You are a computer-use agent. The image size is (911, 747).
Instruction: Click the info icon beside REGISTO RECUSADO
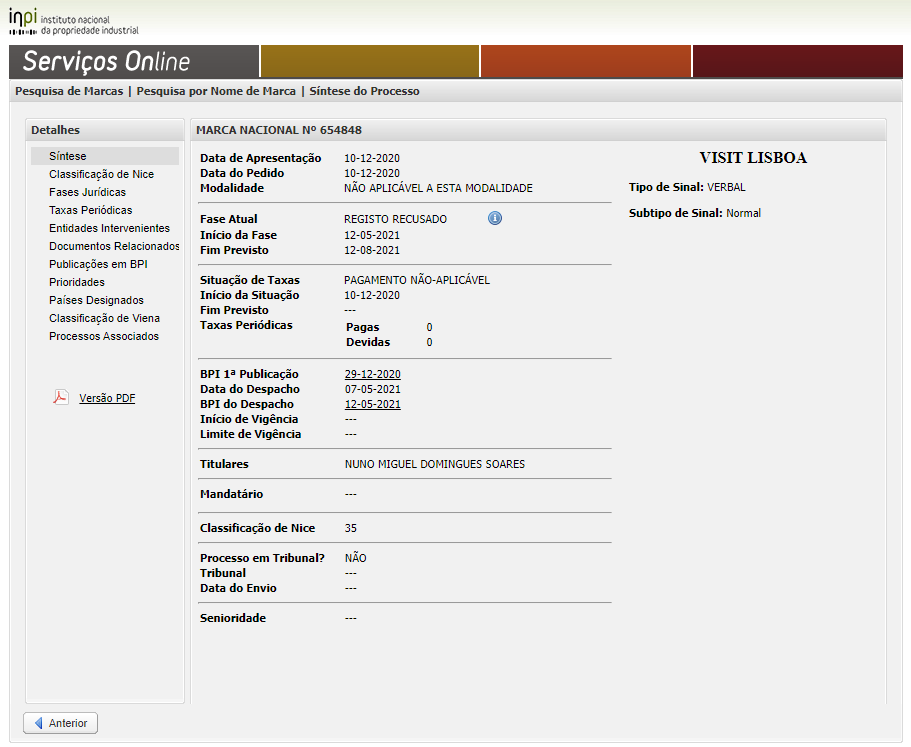(x=494, y=218)
